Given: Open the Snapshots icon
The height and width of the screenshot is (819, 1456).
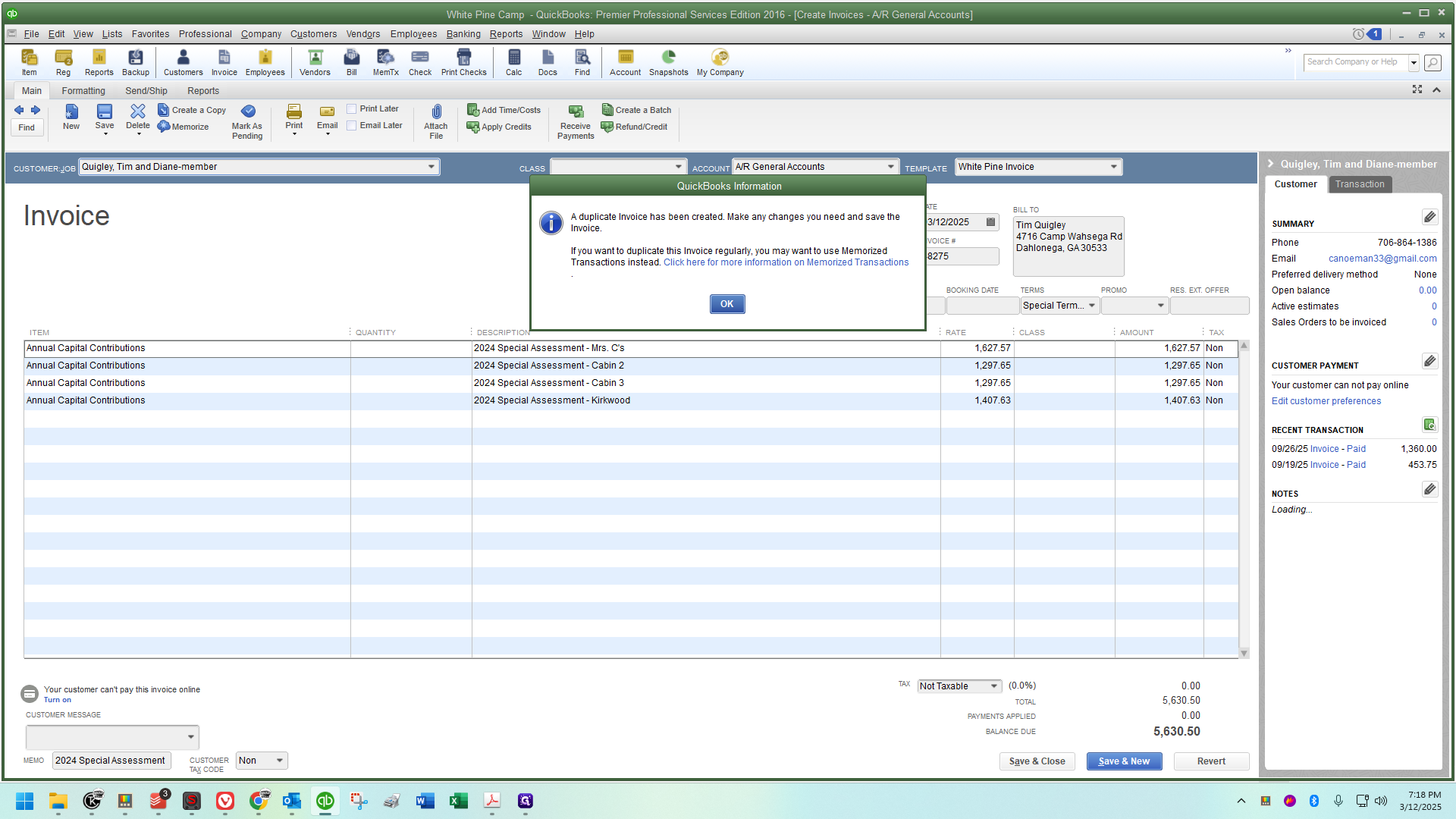Looking at the screenshot, I should pyautogui.click(x=668, y=62).
